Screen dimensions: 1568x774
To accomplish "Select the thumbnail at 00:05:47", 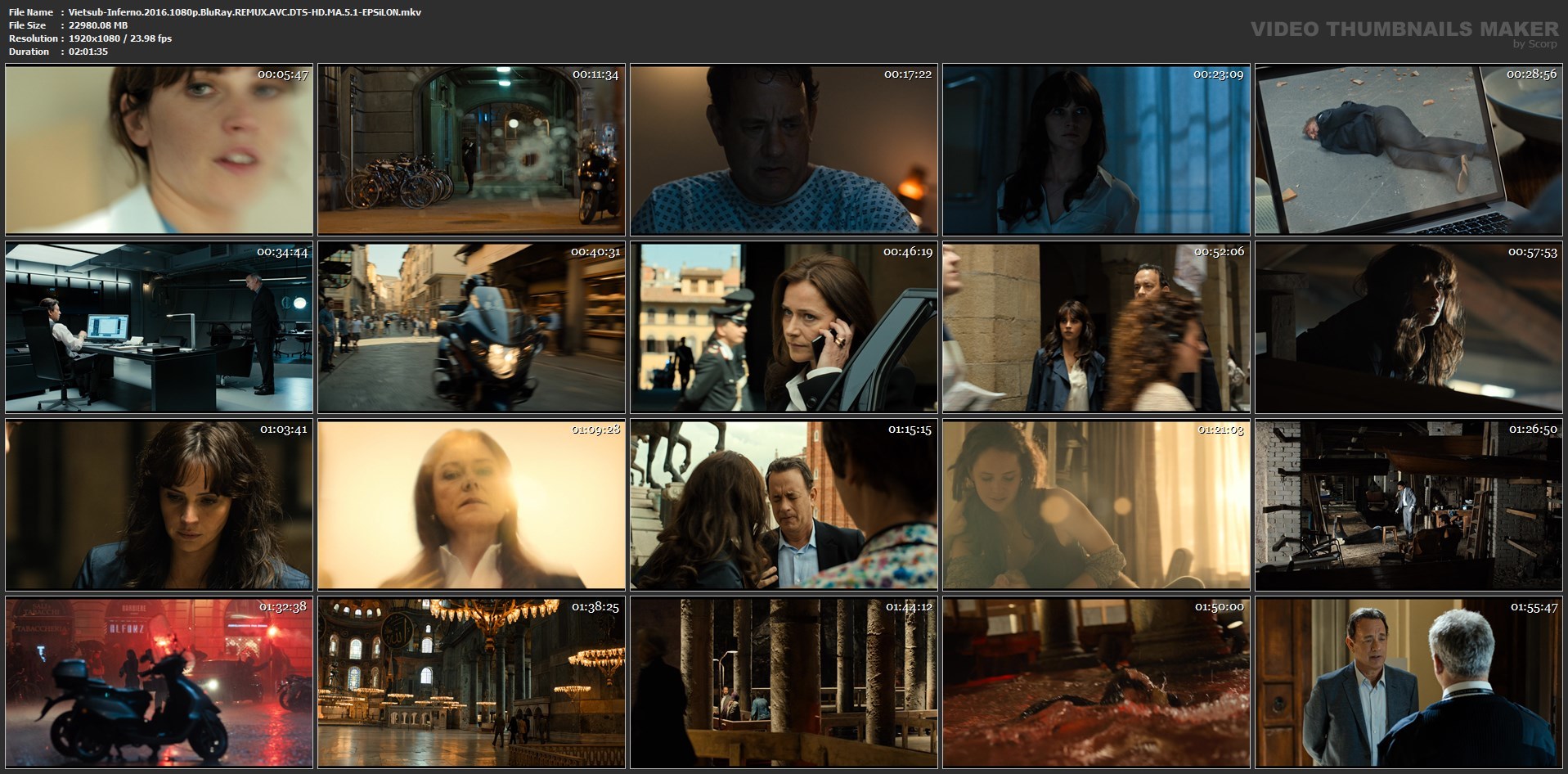I will (159, 151).
